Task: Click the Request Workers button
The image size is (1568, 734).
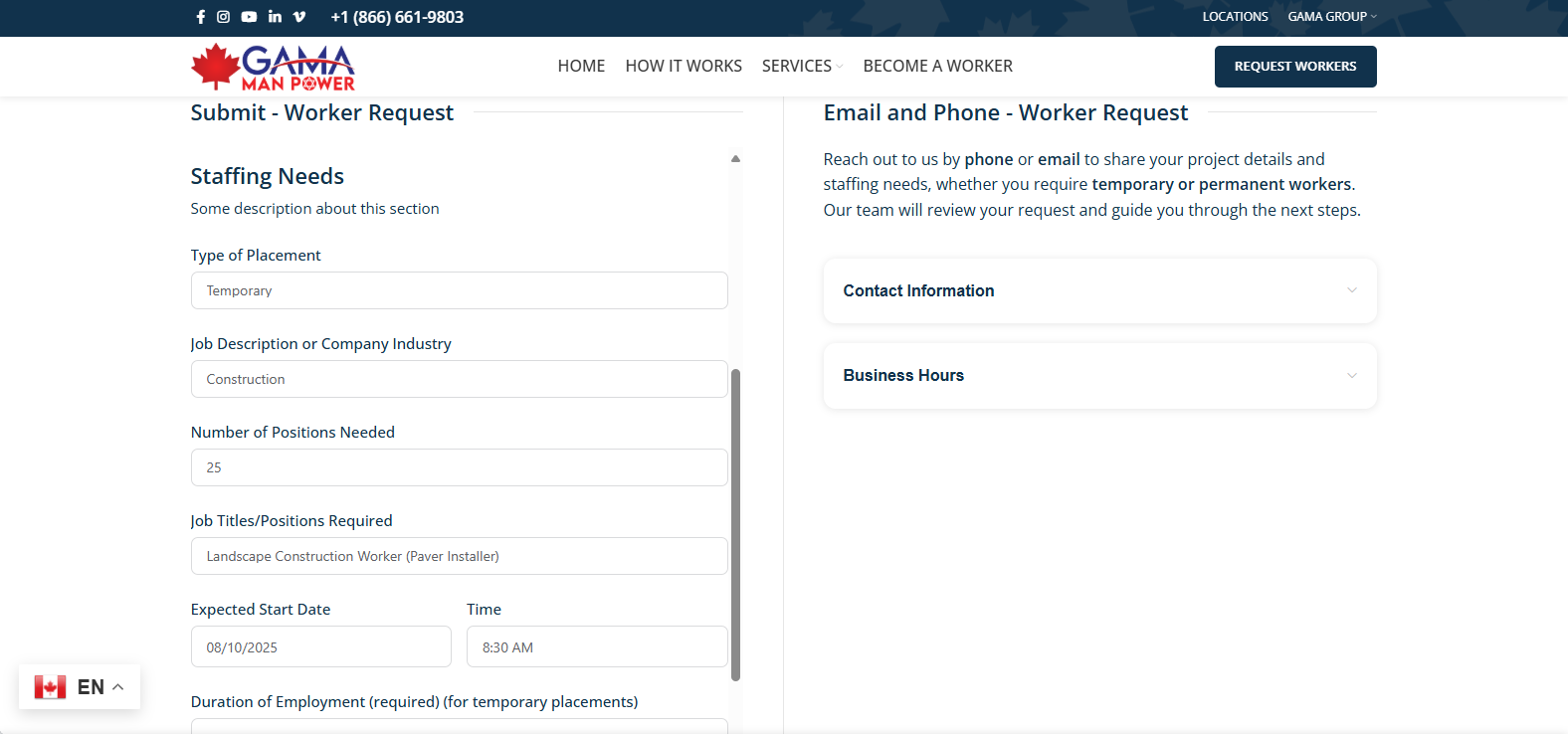Action: (1294, 67)
